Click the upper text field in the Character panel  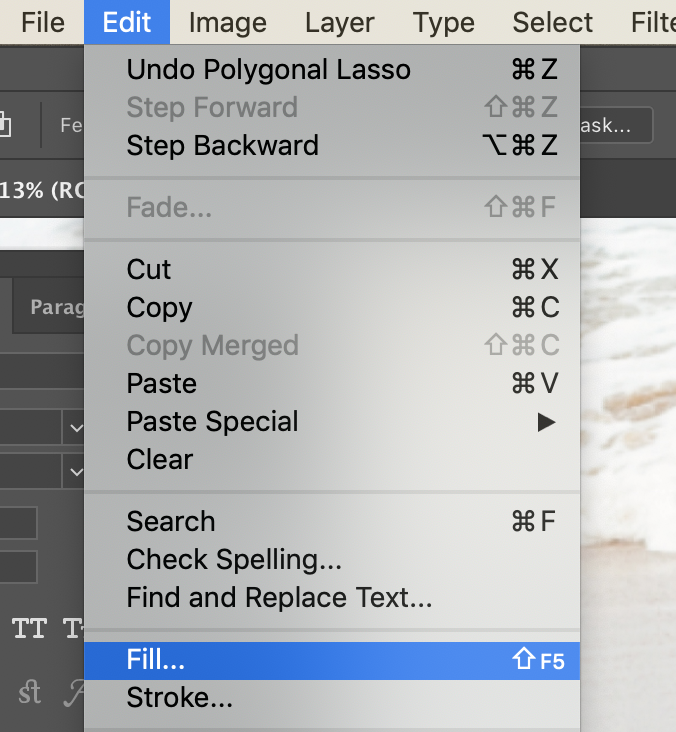(x=18, y=522)
